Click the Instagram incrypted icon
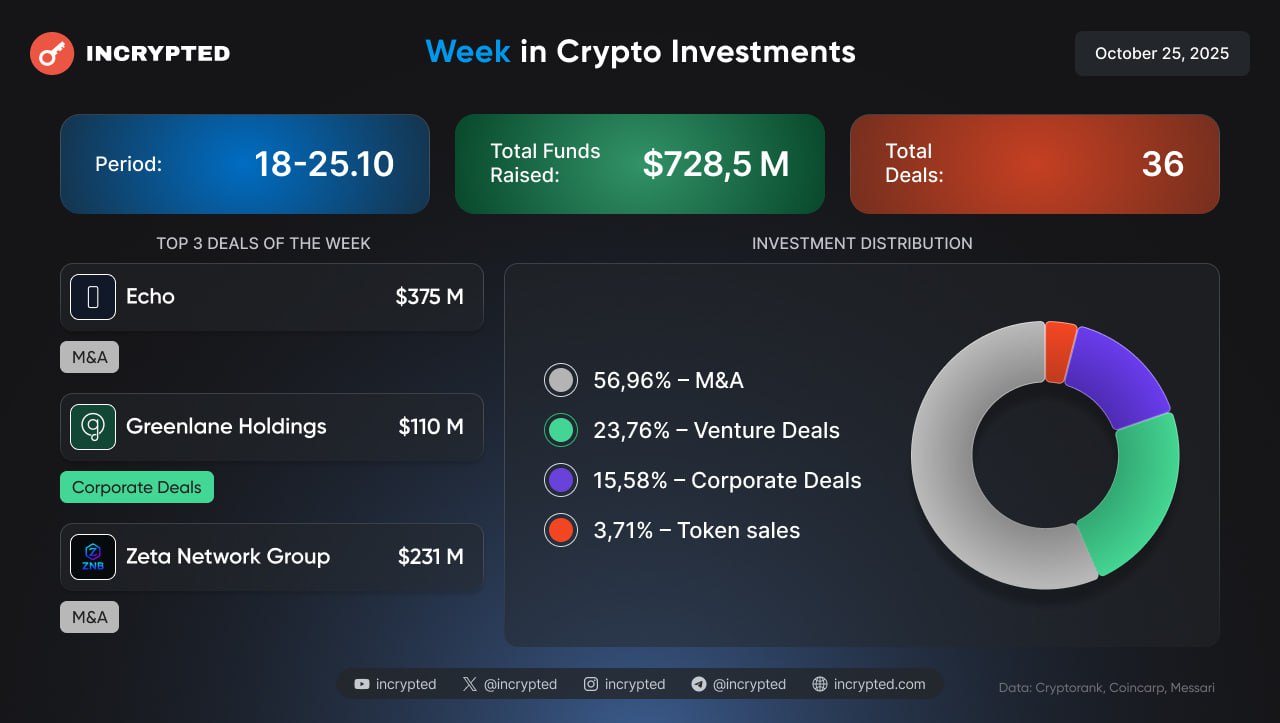Viewport: 1280px width, 723px height. tap(591, 684)
